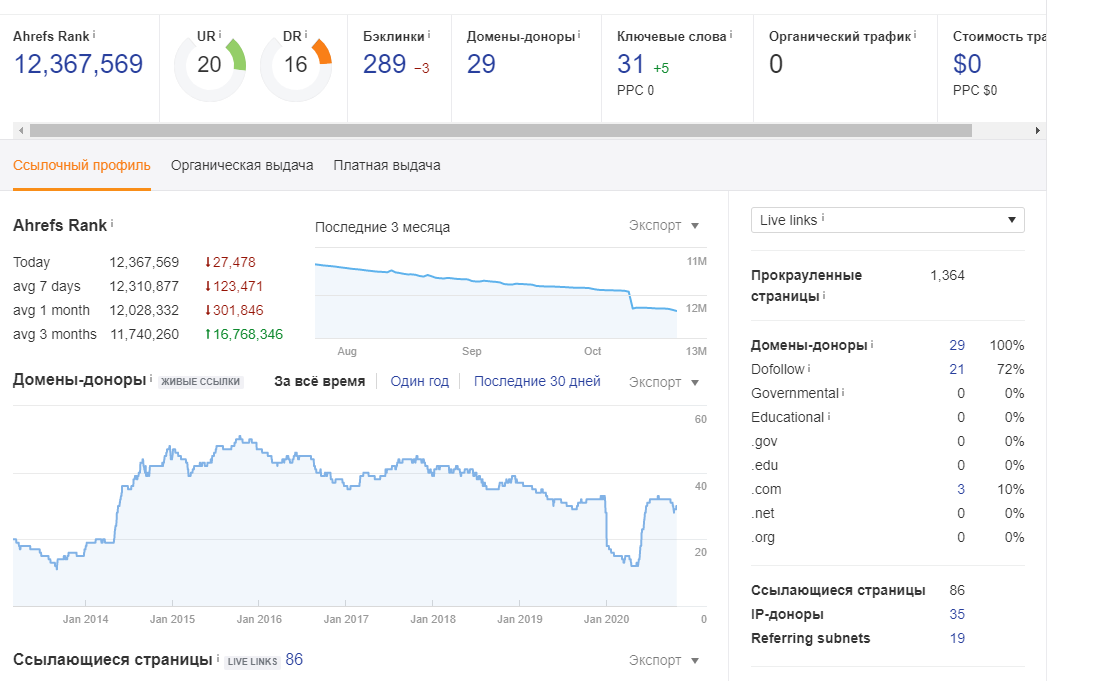Screen dimensions: 1098x681
Task: Open Экспорт dropdown for Домены-доноры chart
Action: click(664, 382)
